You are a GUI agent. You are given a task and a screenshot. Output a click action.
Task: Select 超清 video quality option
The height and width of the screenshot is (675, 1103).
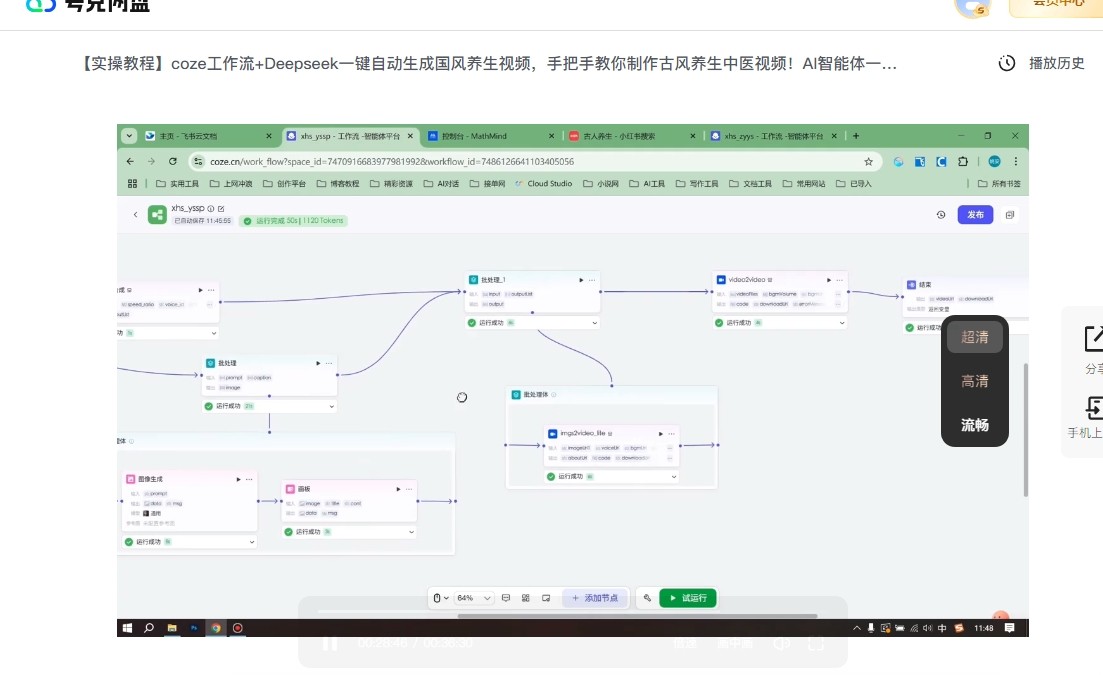(x=975, y=338)
